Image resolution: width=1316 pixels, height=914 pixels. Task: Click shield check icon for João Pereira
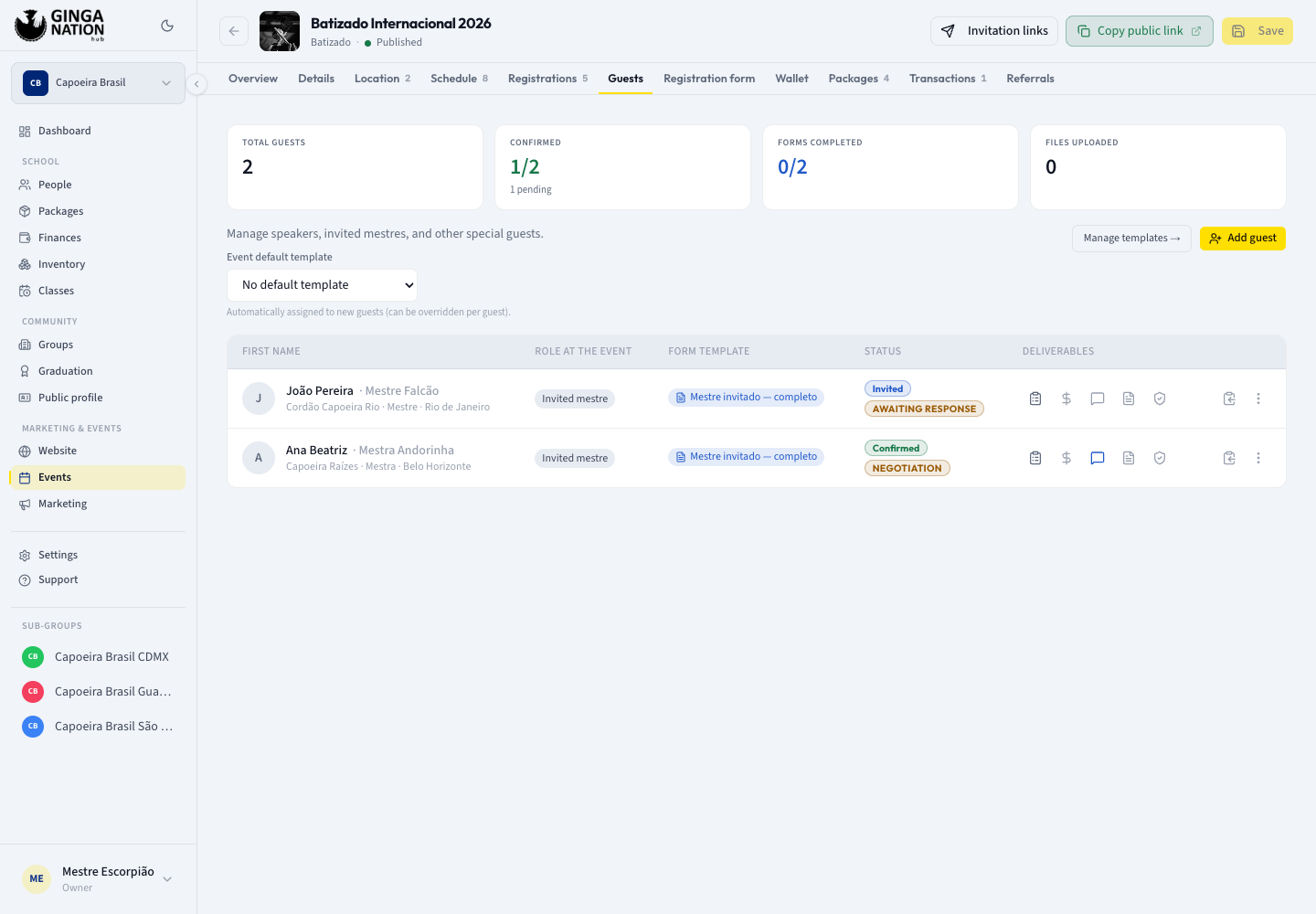1160,399
